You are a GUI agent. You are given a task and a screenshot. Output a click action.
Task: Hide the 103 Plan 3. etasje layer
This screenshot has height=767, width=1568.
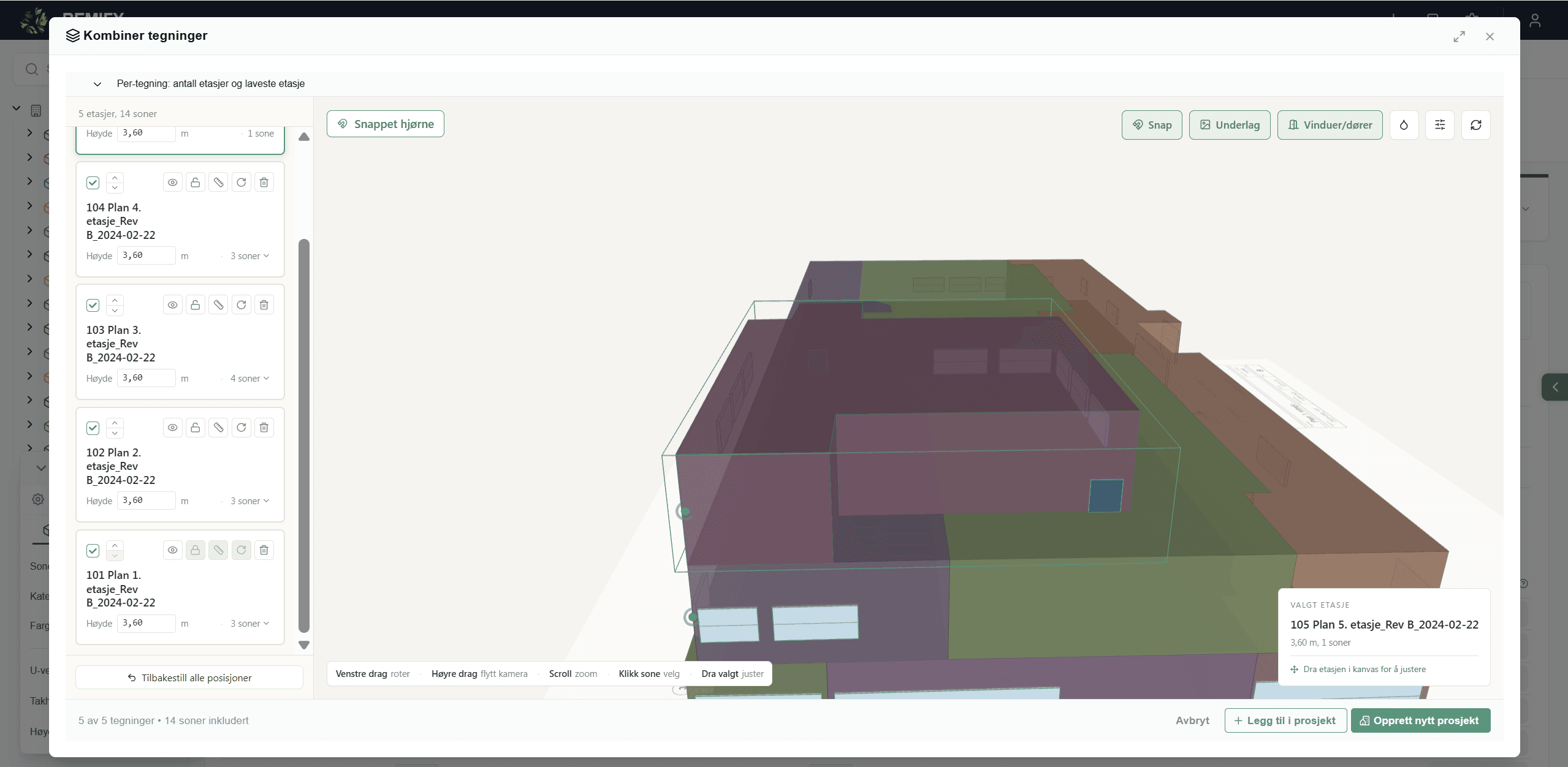point(173,305)
